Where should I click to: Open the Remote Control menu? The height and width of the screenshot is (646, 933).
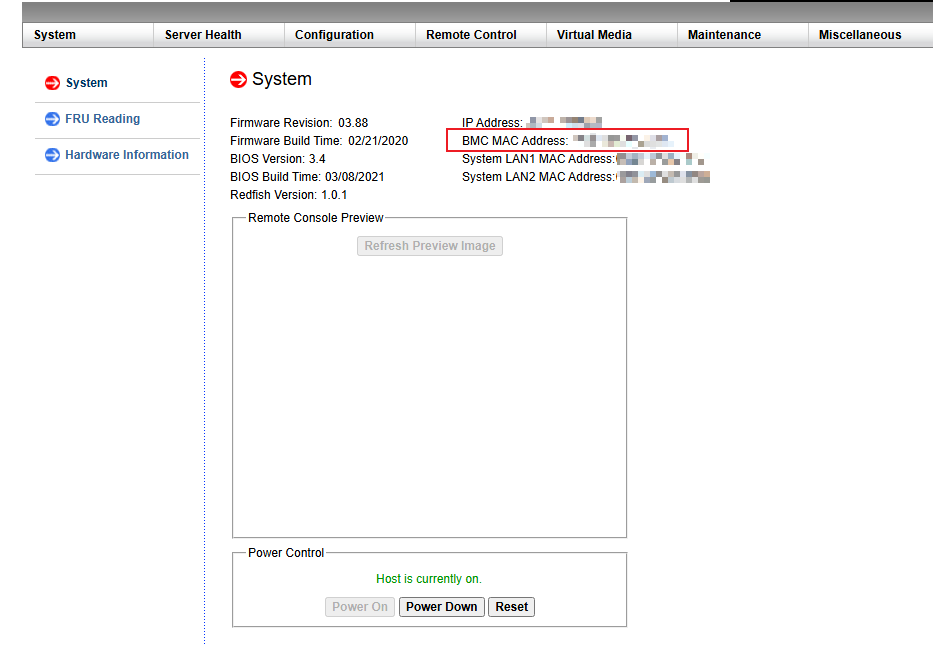click(x=471, y=35)
